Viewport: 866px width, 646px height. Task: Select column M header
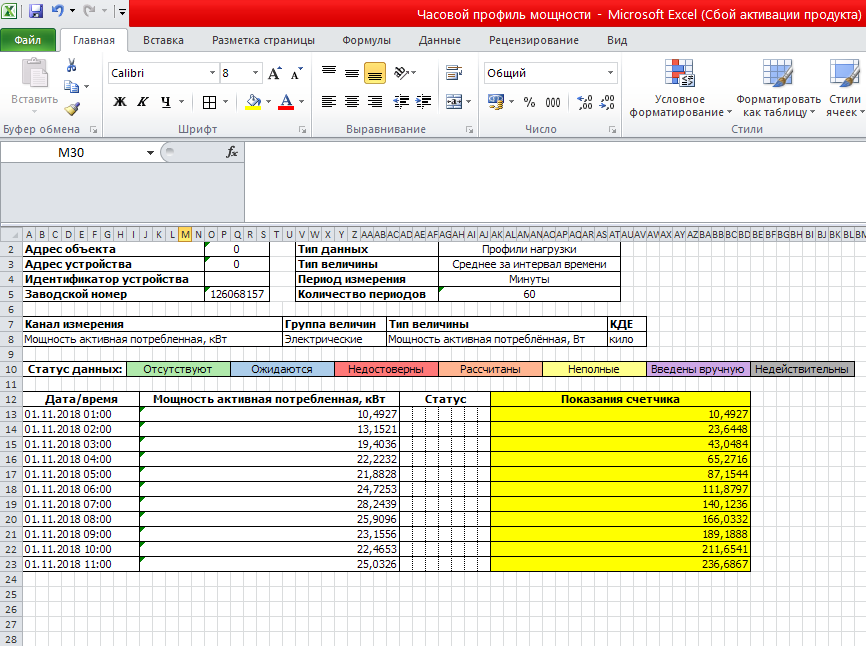coord(185,235)
